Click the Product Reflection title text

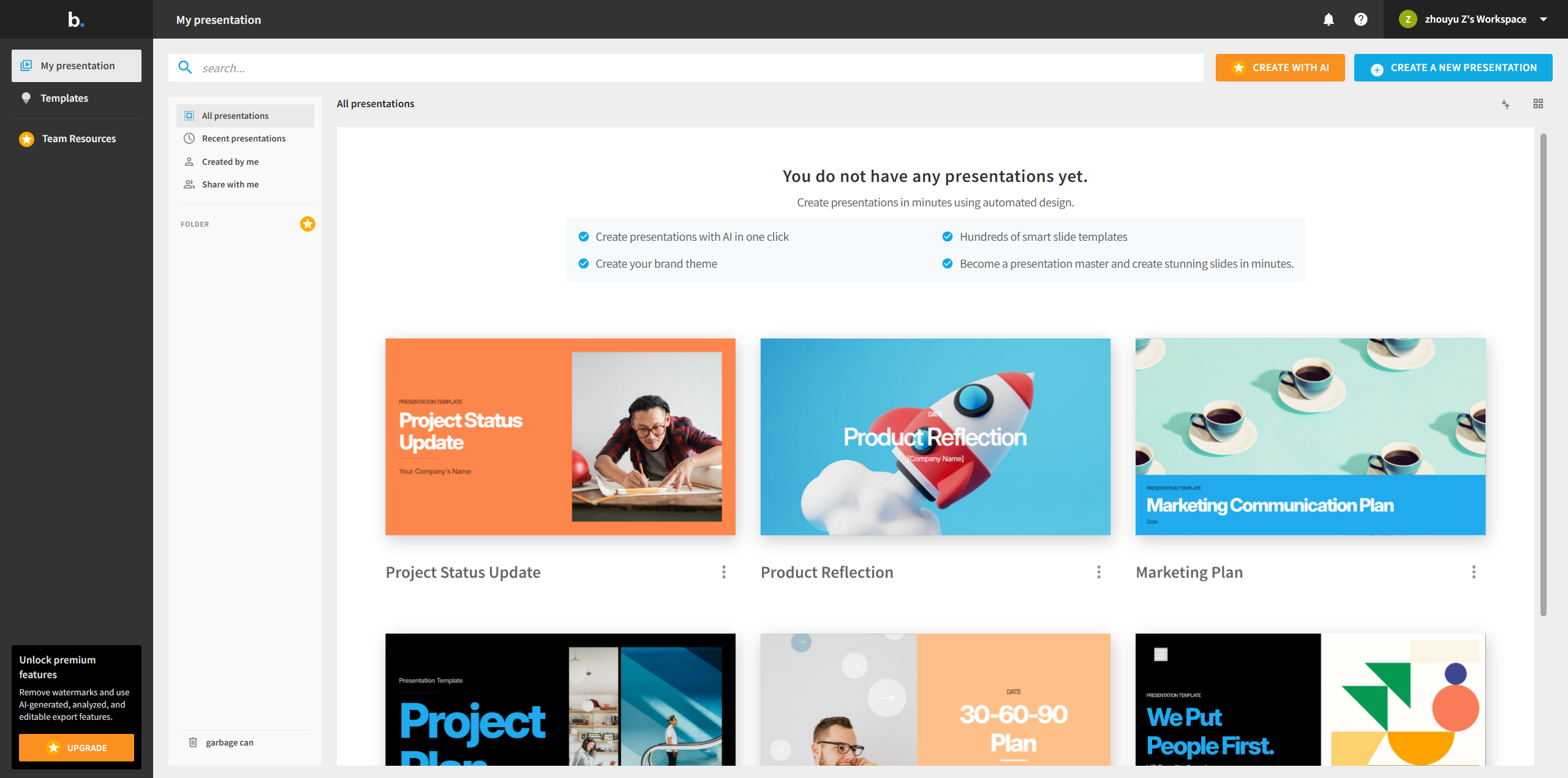[827, 572]
